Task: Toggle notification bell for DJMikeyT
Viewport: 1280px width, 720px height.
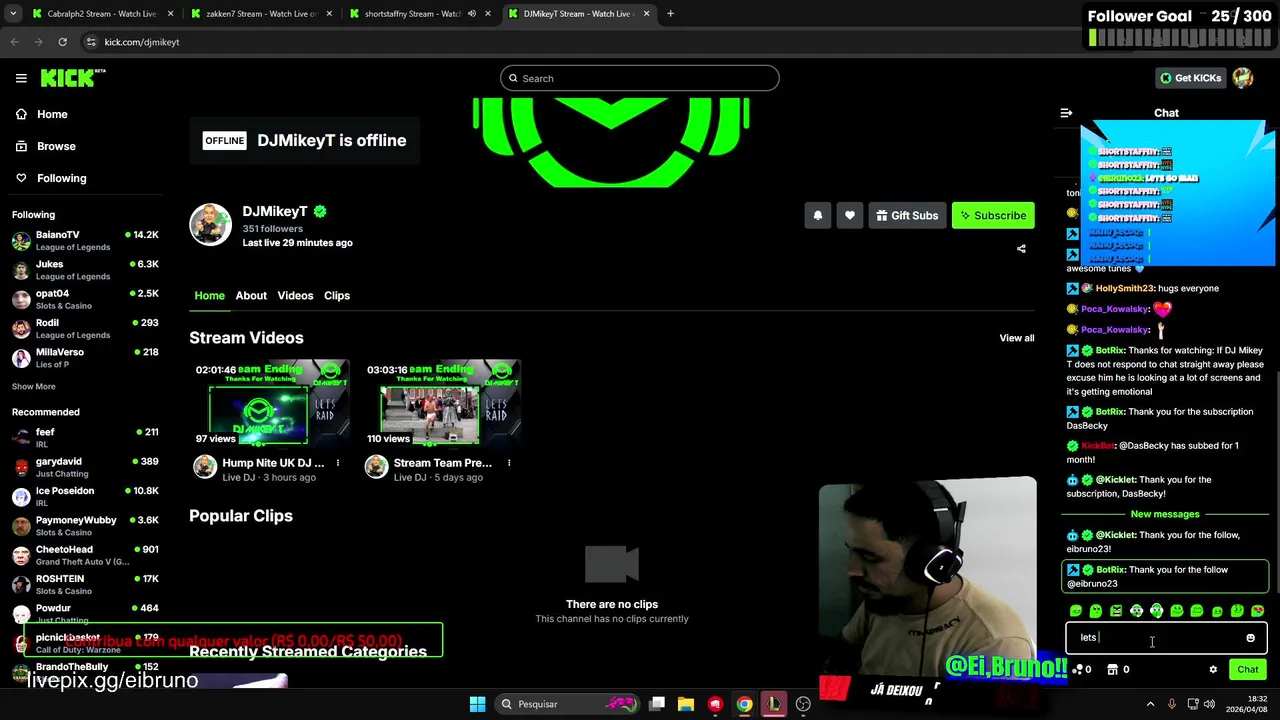Action: tap(817, 215)
